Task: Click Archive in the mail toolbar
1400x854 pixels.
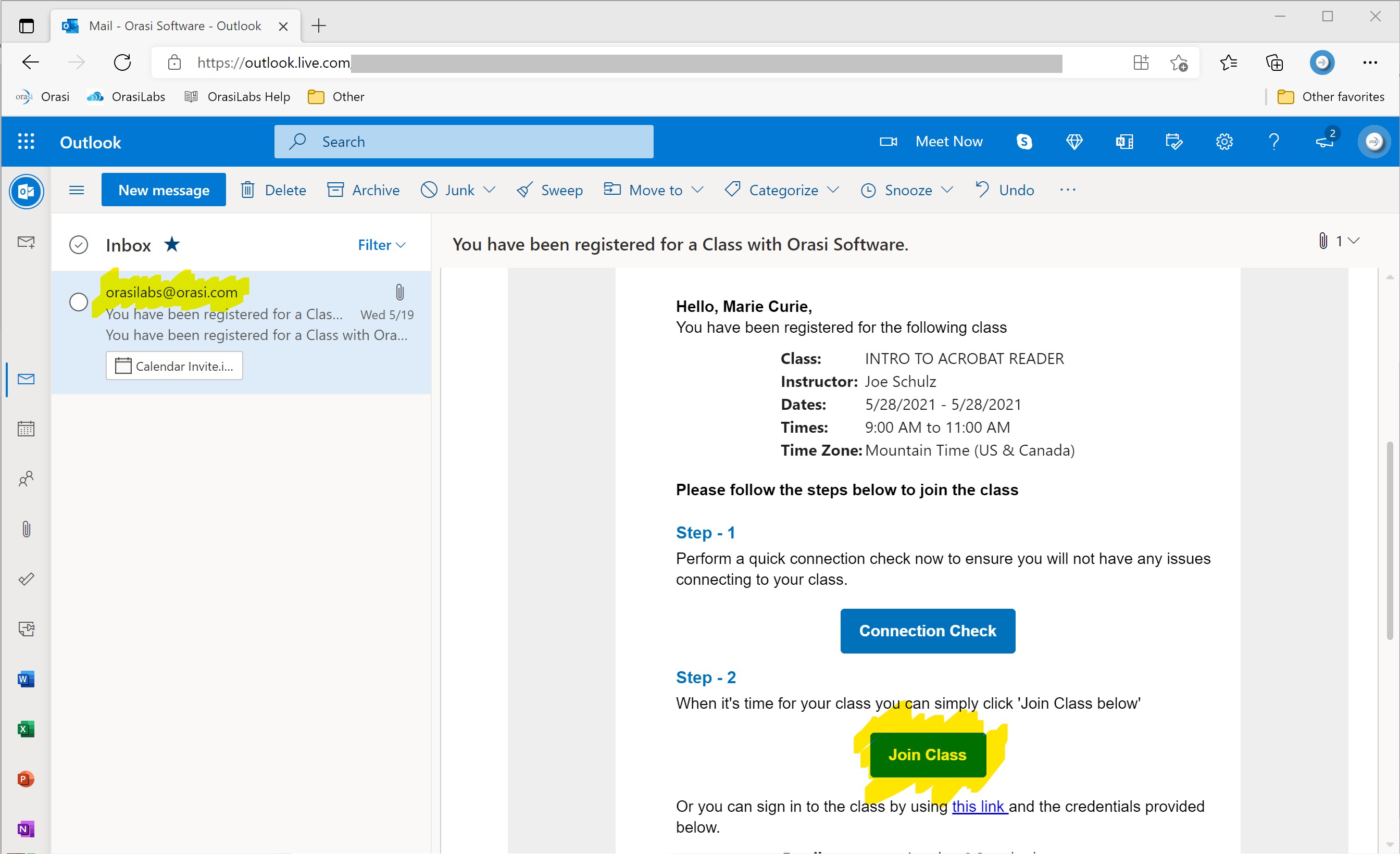Action: (363, 190)
